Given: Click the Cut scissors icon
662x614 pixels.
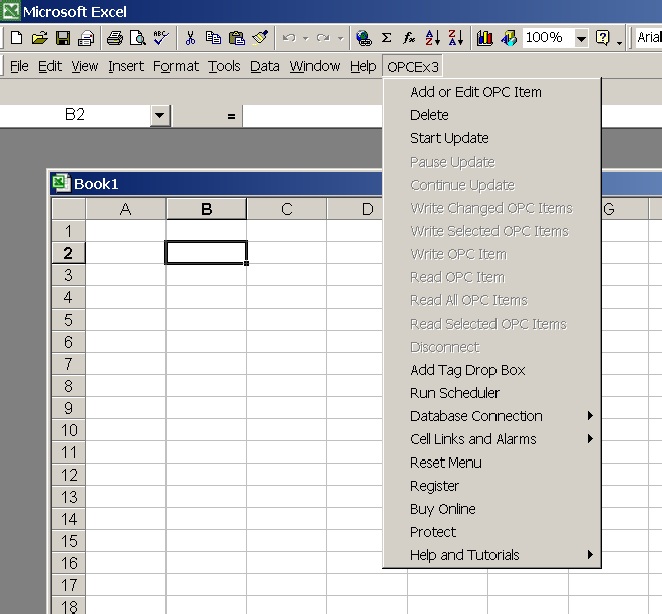Looking at the screenshot, I should tap(190, 38).
